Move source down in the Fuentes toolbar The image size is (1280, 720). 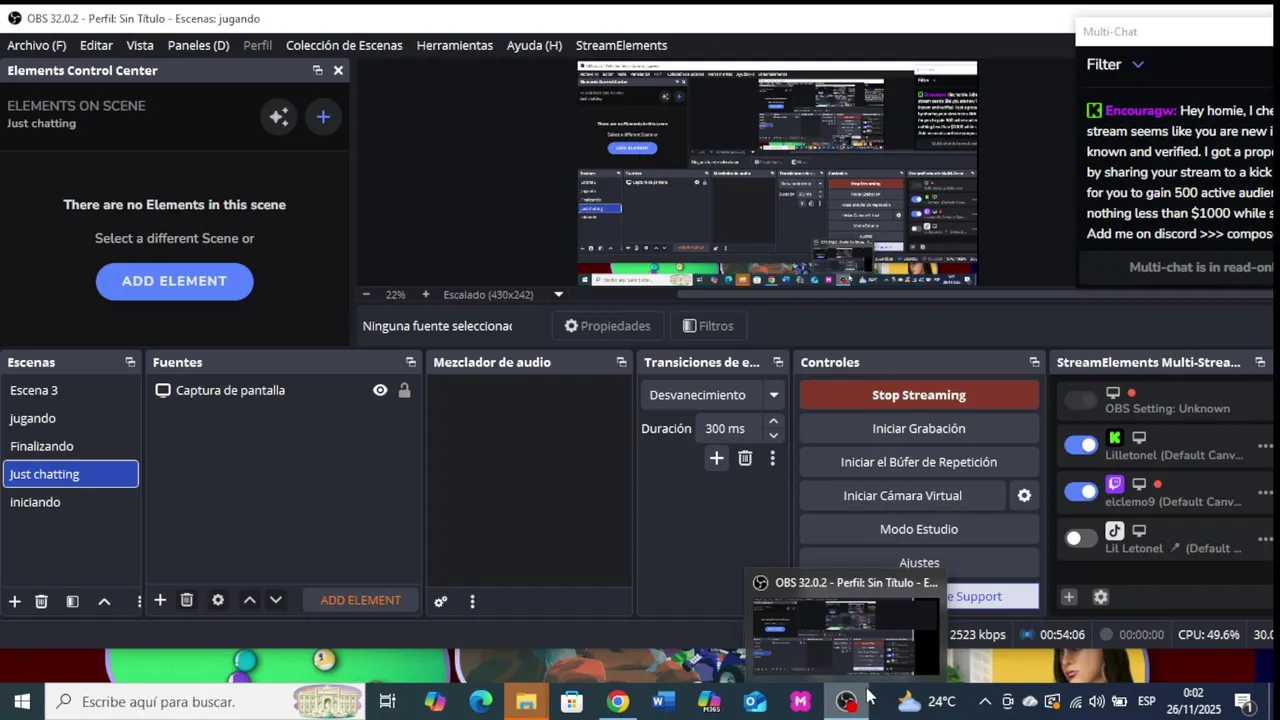[276, 600]
